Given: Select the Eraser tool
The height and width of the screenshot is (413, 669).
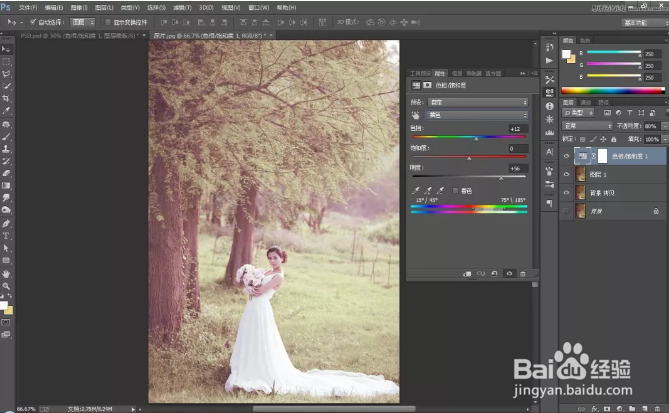Looking at the screenshot, I should pos(6,174).
